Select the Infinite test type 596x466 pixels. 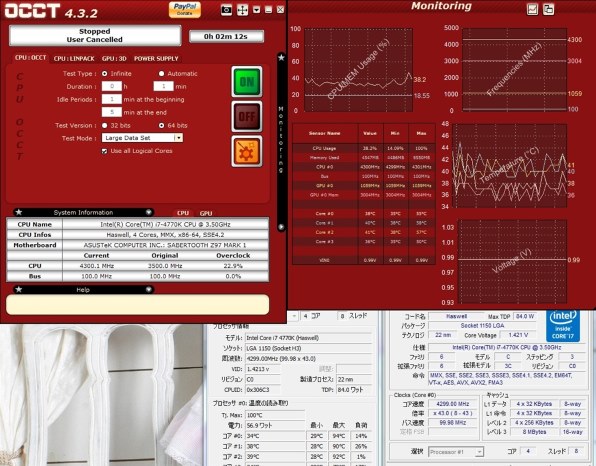click(105, 74)
